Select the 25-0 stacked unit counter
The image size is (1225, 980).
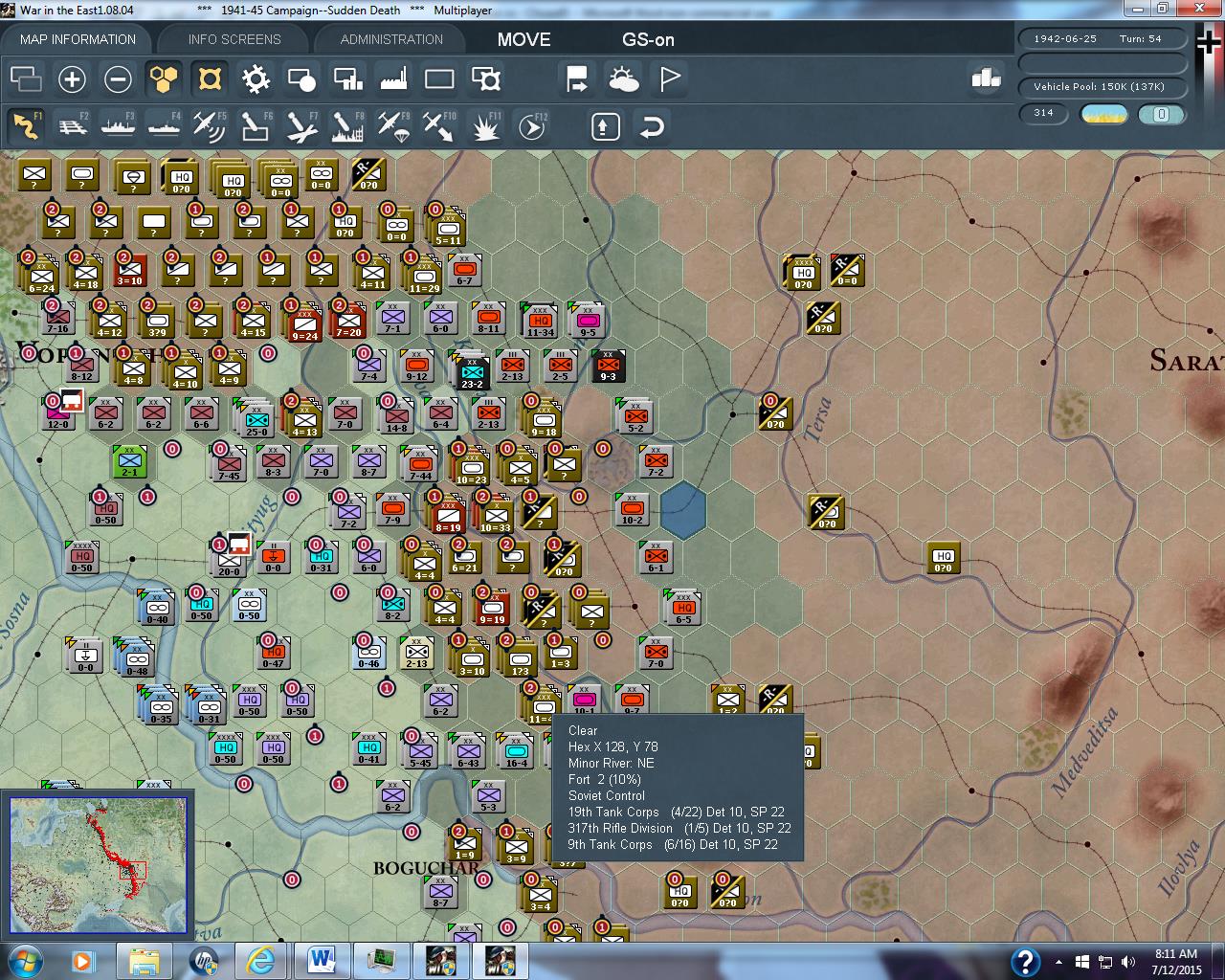tap(255, 419)
